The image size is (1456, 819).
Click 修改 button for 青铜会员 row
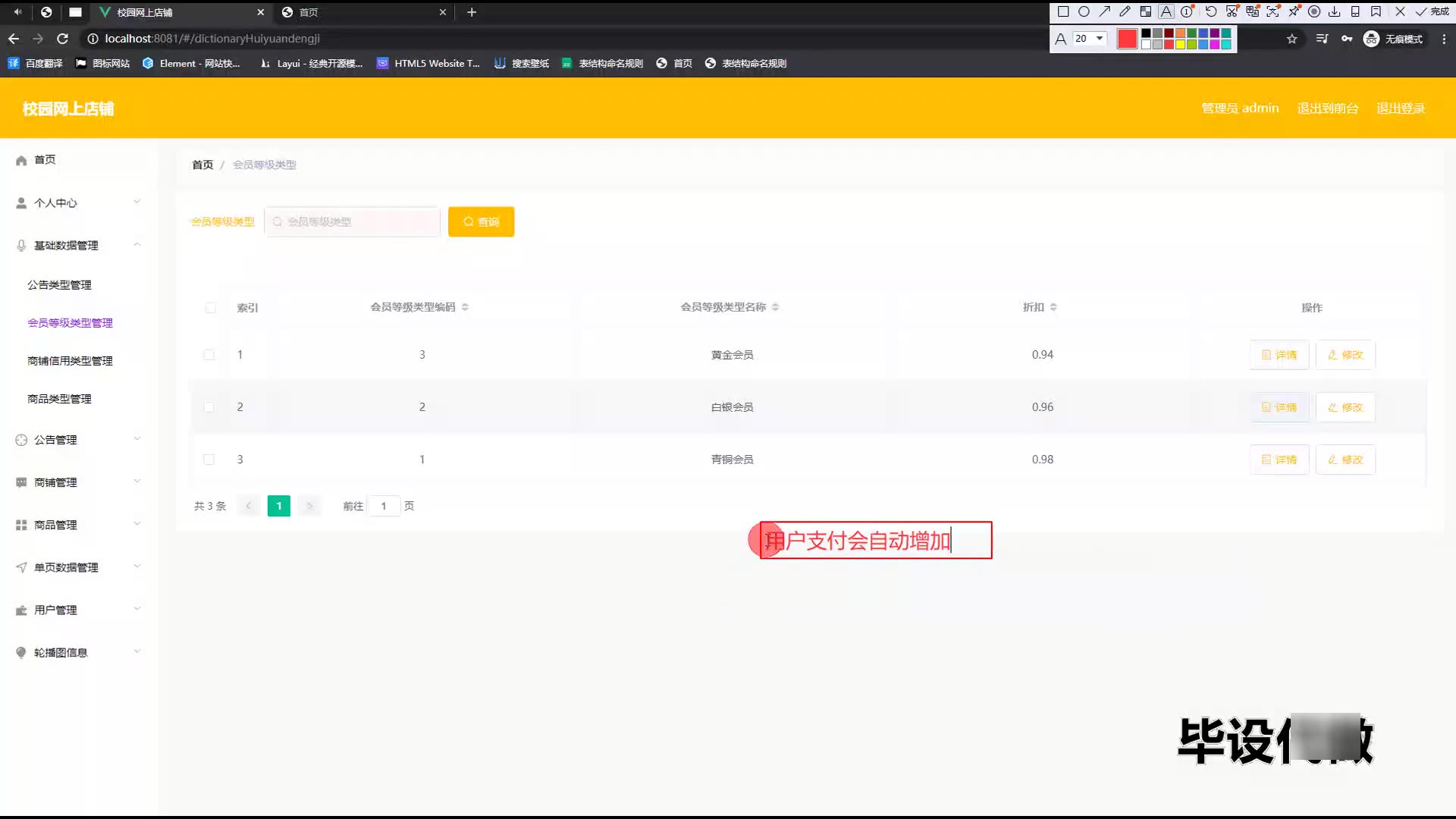click(x=1345, y=460)
